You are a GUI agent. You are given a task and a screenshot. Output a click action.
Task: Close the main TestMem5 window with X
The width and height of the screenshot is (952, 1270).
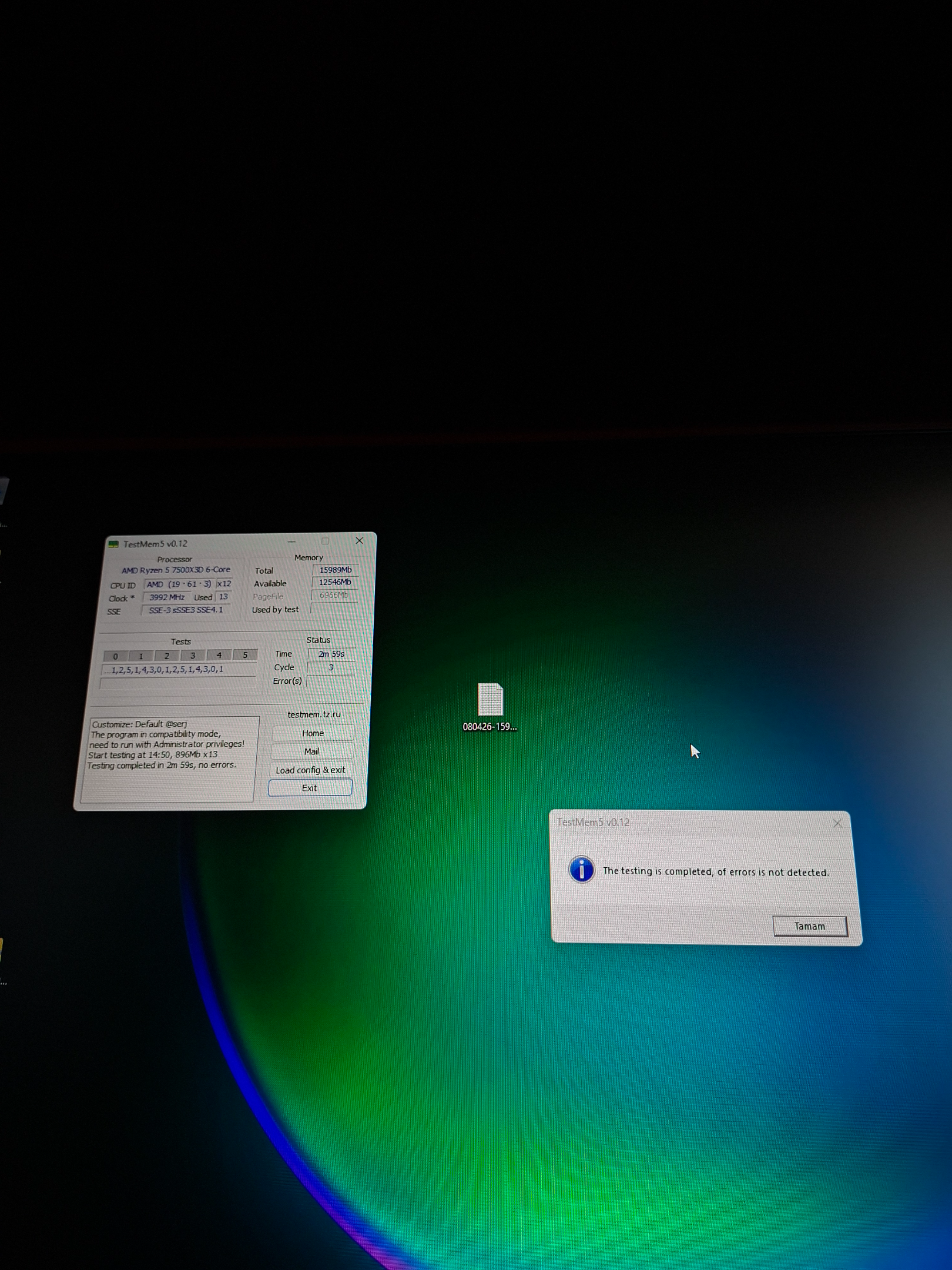(x=360, y=541)
